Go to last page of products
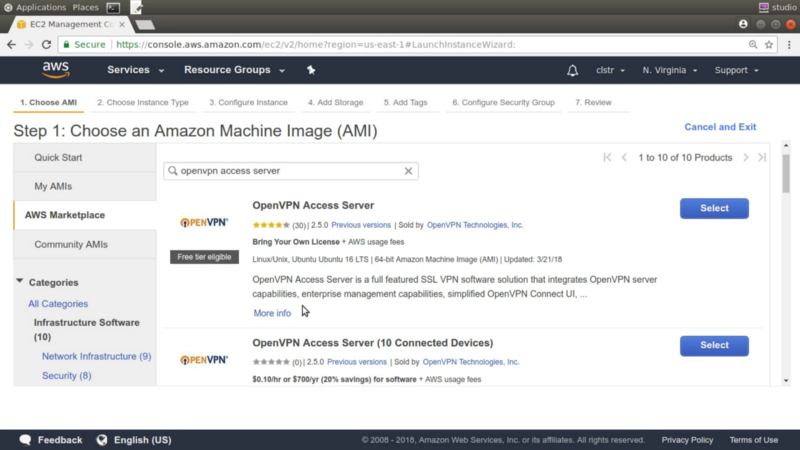This screenshot has height=450, width=800. (762, 157)
